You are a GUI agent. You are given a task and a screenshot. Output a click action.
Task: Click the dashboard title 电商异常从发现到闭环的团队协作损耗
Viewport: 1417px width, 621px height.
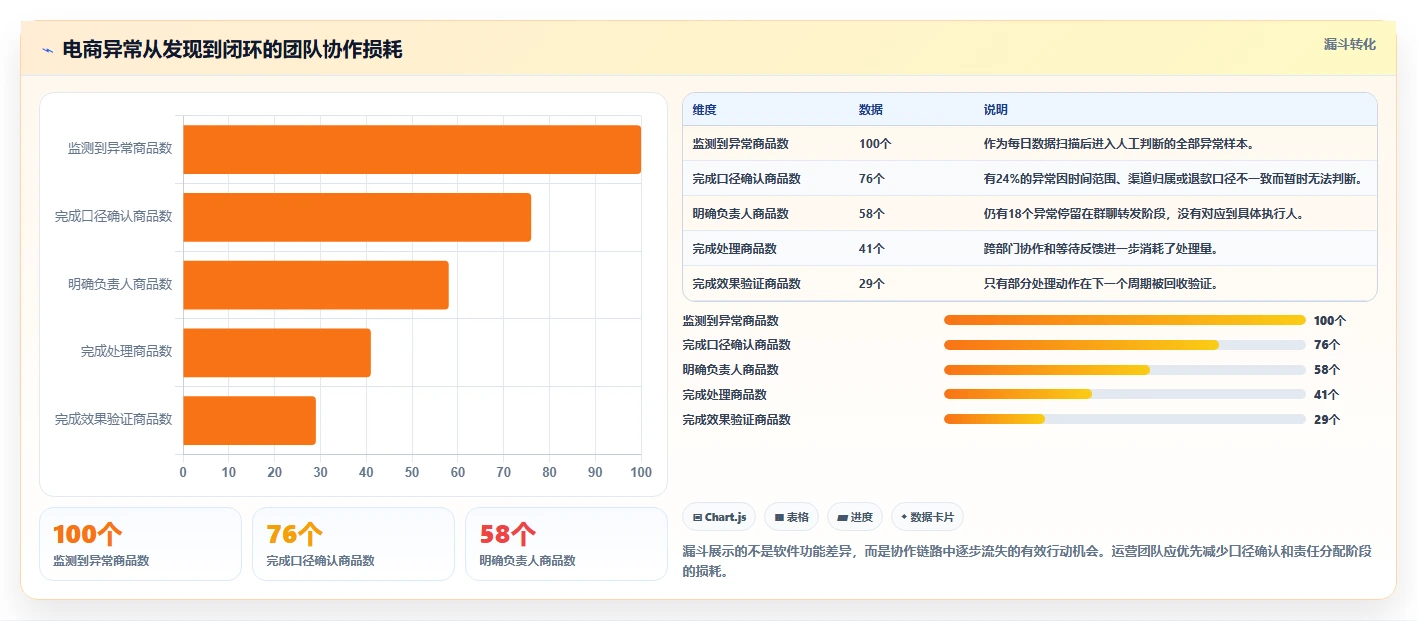coord(232,50)
